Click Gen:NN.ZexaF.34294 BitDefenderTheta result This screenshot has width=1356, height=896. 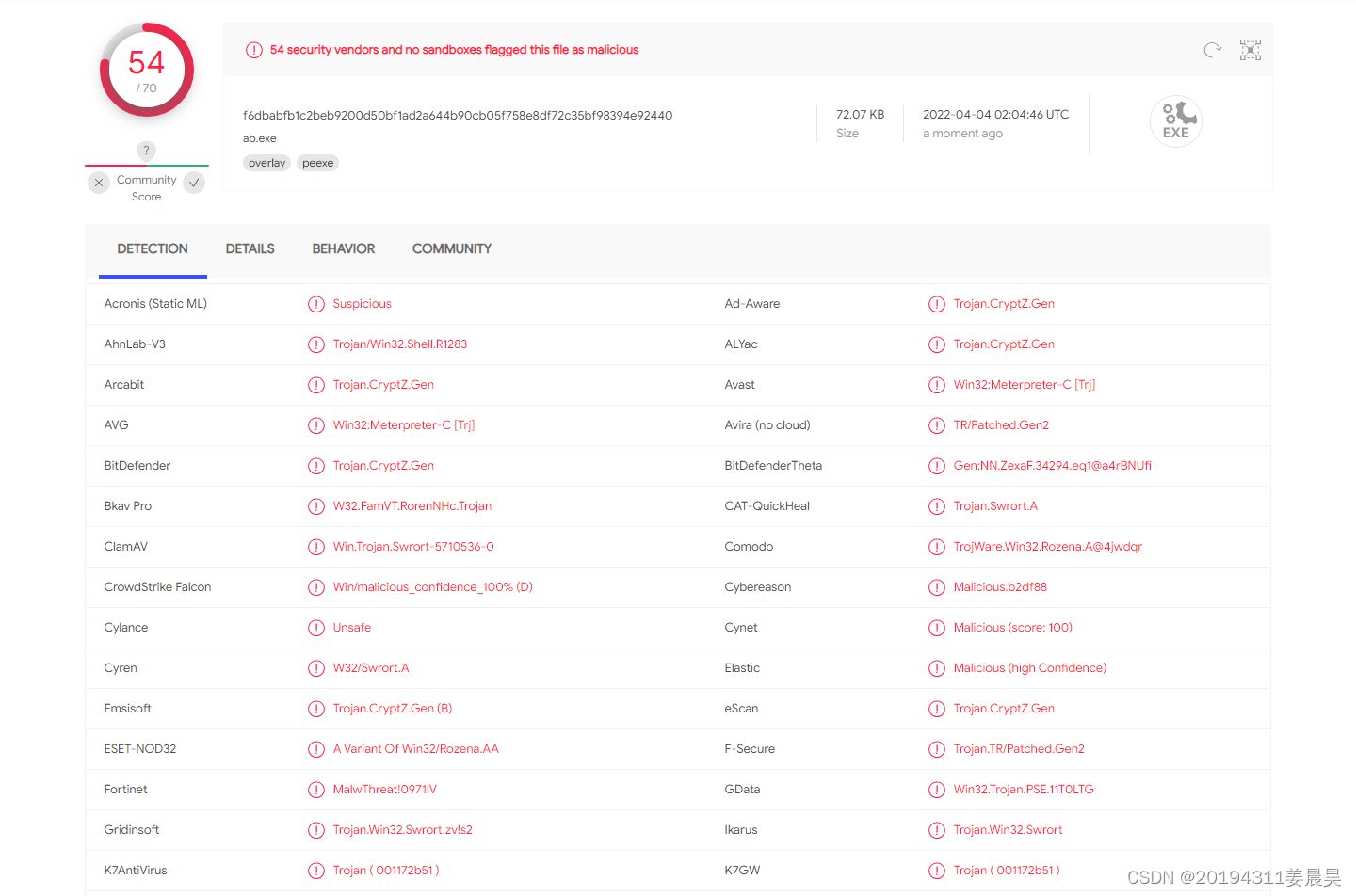(1053, 466)
